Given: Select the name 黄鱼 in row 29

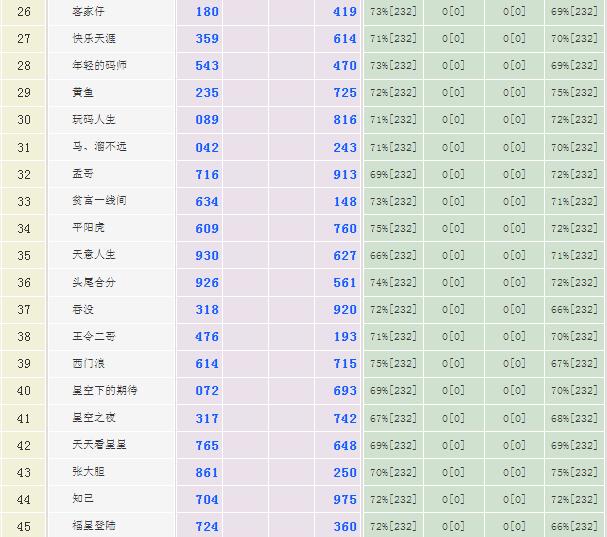Looking at the screenshot, I should 84,93.
